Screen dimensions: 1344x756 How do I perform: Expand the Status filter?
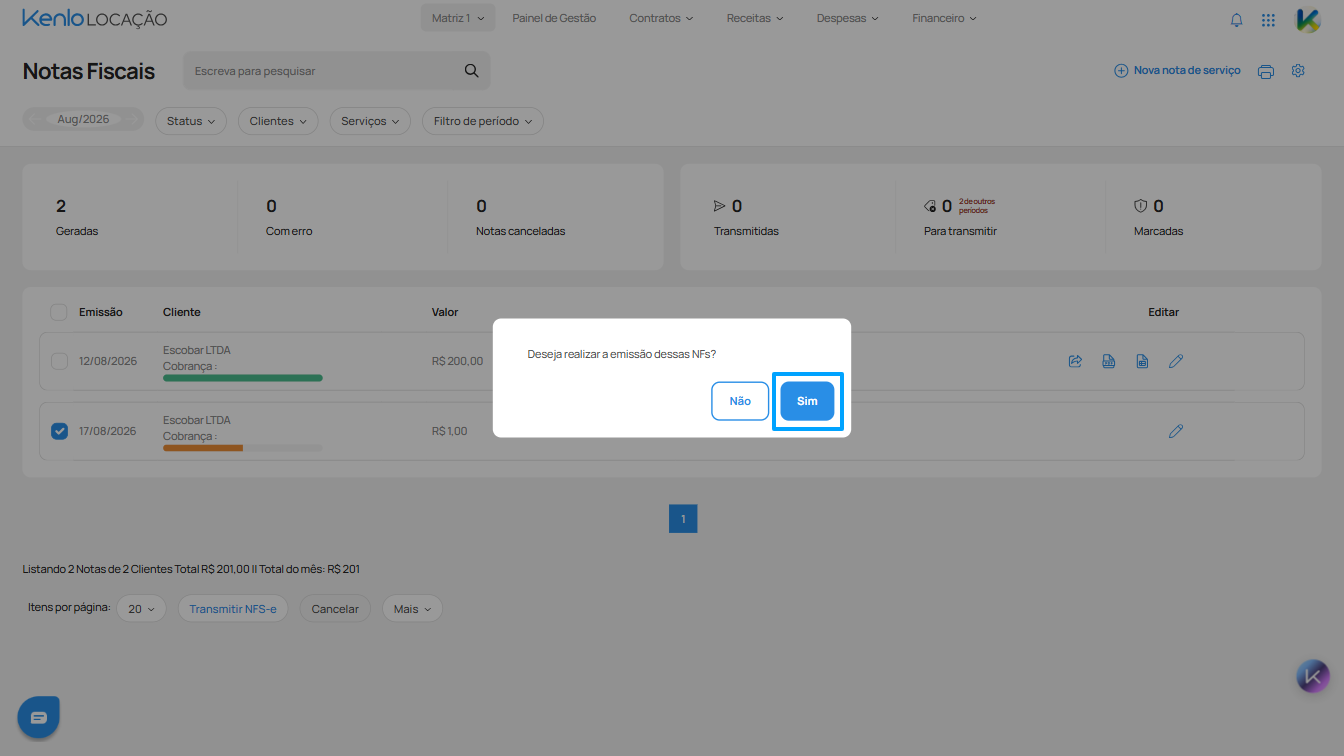point(191,121)
